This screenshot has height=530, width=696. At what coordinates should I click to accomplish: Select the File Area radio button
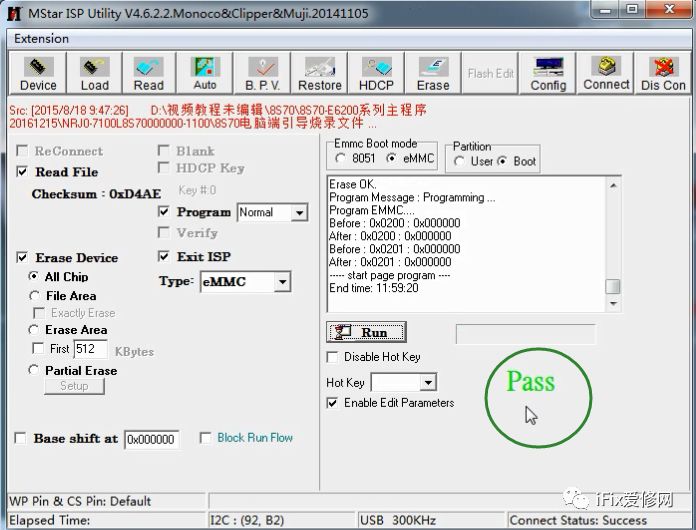point(34,295)
